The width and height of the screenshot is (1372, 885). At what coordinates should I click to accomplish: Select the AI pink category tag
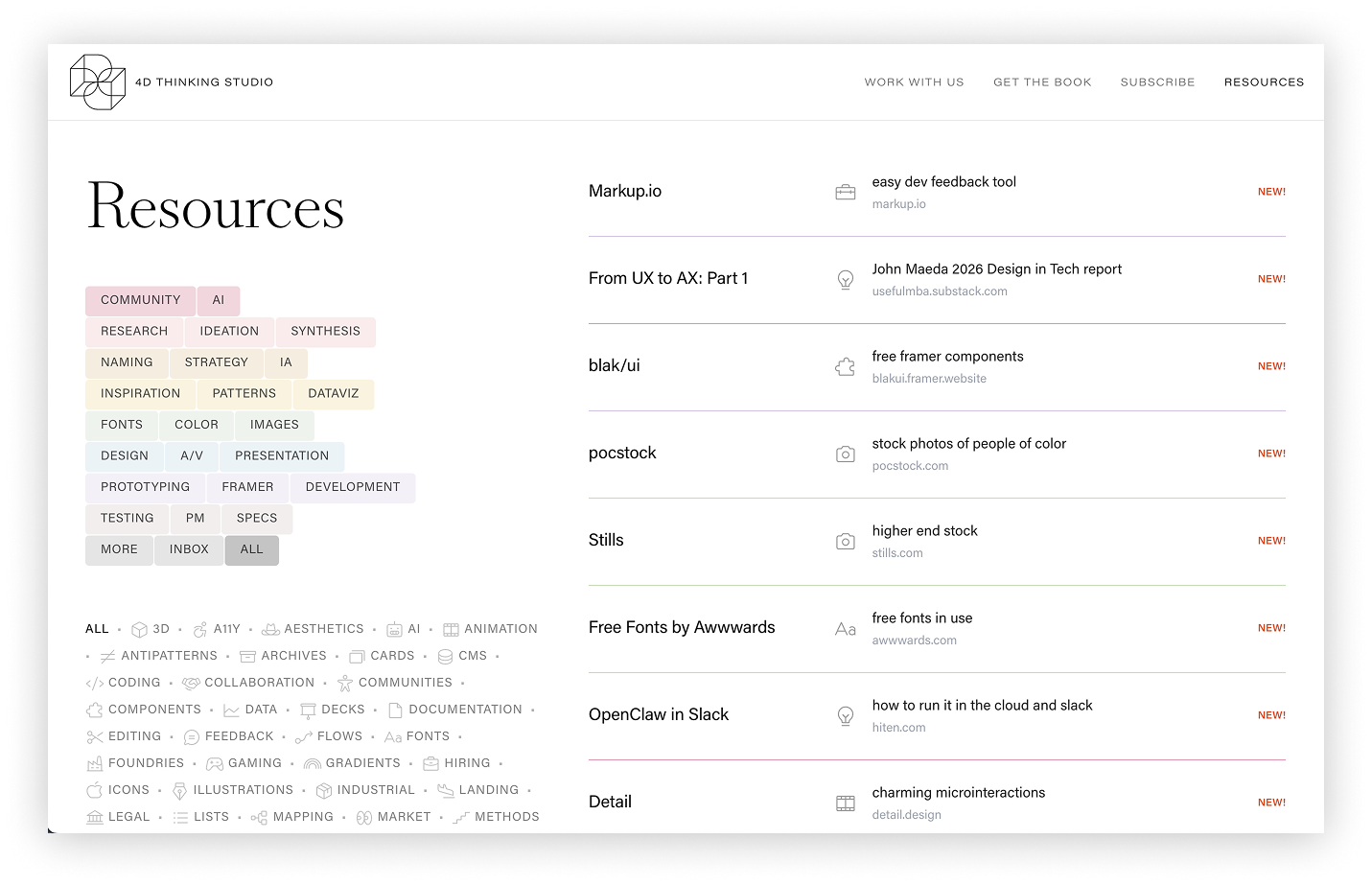tap(219, 300)
